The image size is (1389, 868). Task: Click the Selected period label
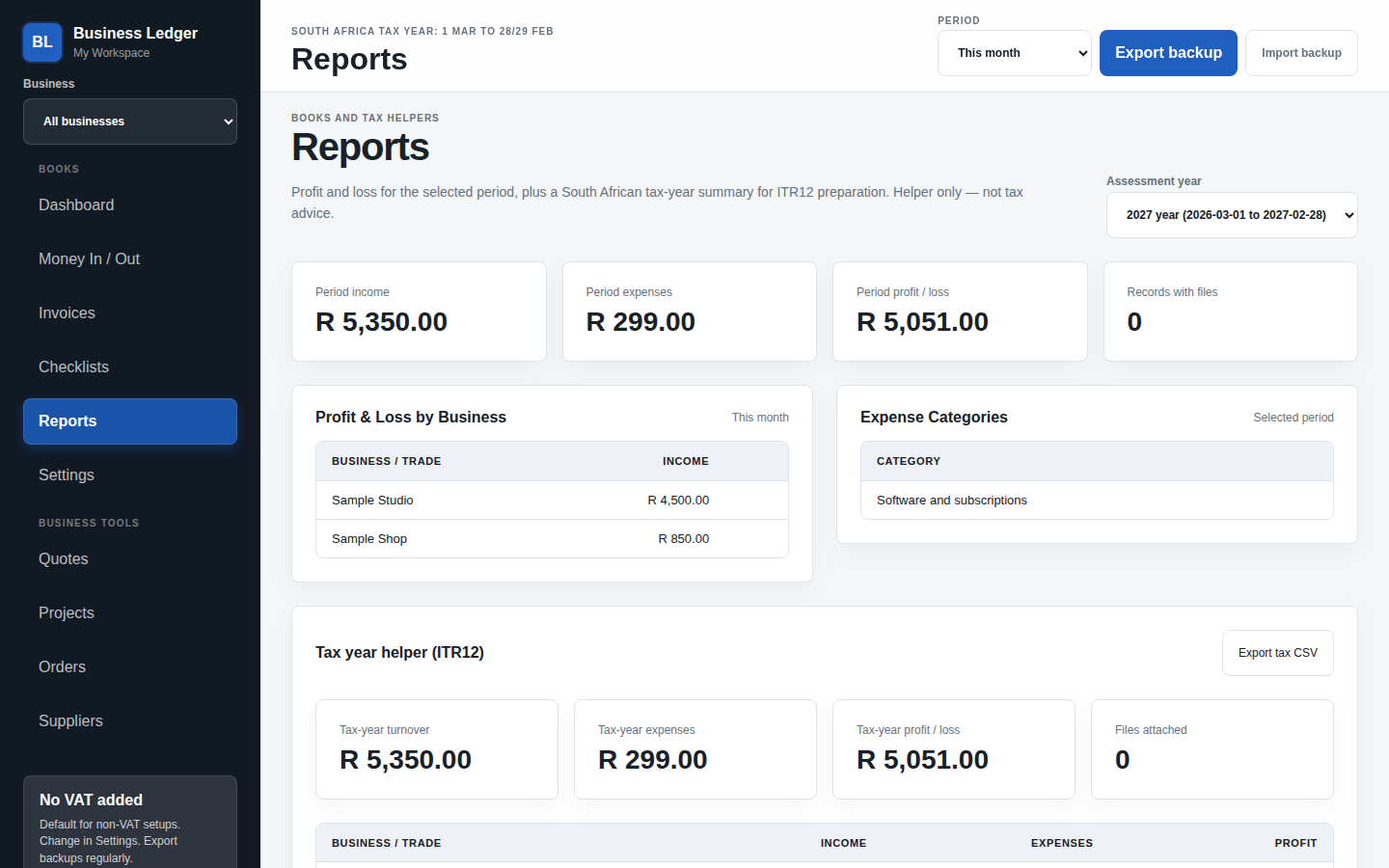click(1294, 418)
